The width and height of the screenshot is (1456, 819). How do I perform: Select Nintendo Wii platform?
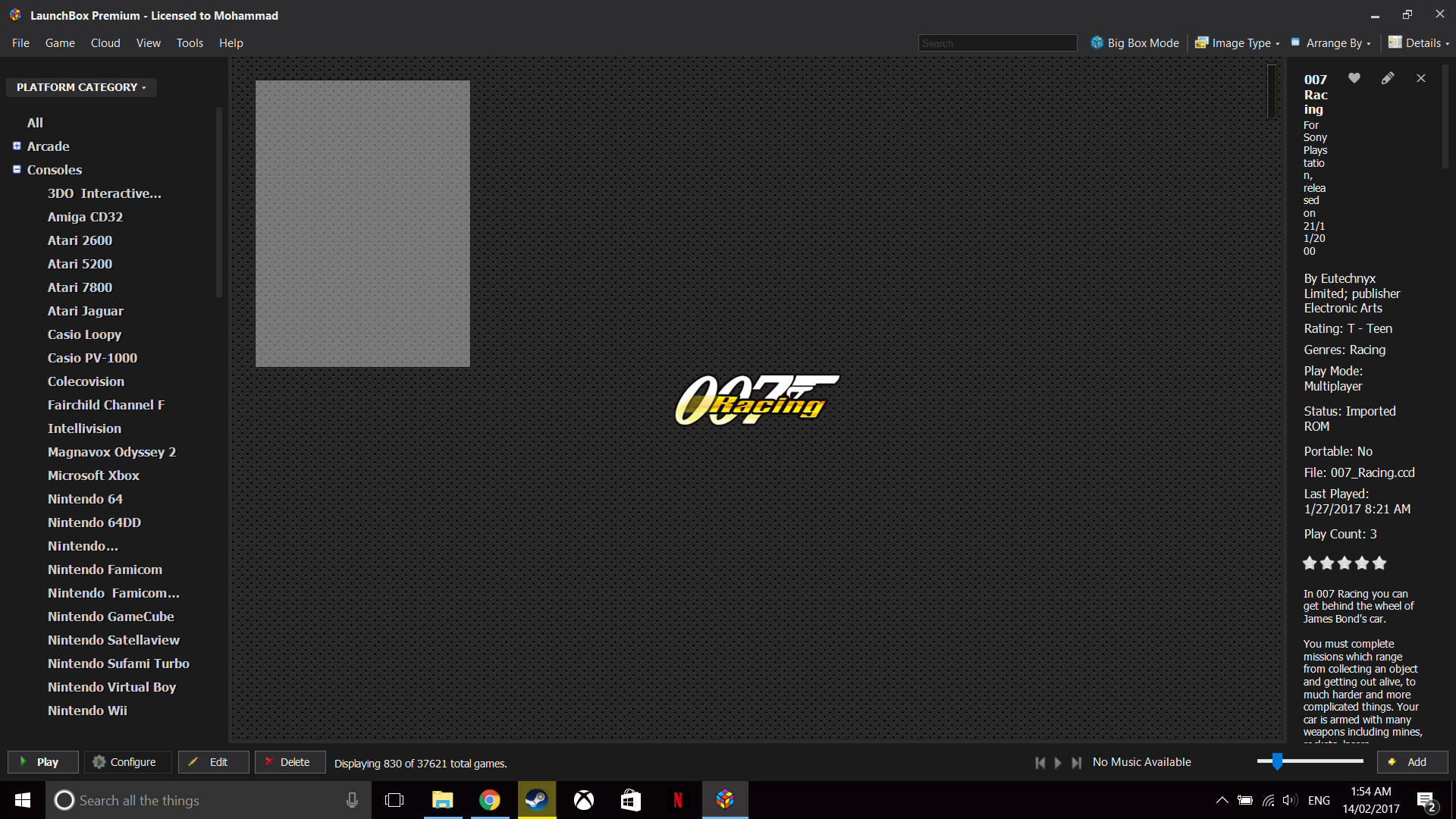click(x=87, y=711)
